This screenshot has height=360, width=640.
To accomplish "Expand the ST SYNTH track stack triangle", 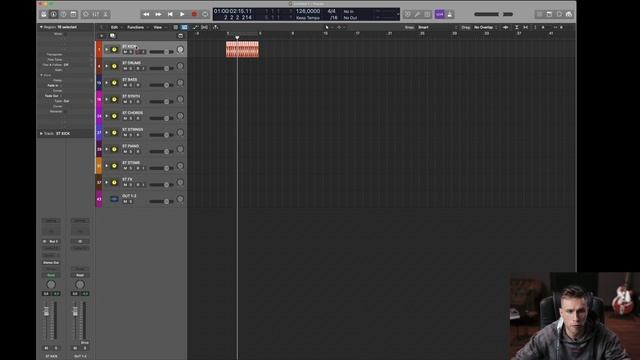I will coord(107,99).
